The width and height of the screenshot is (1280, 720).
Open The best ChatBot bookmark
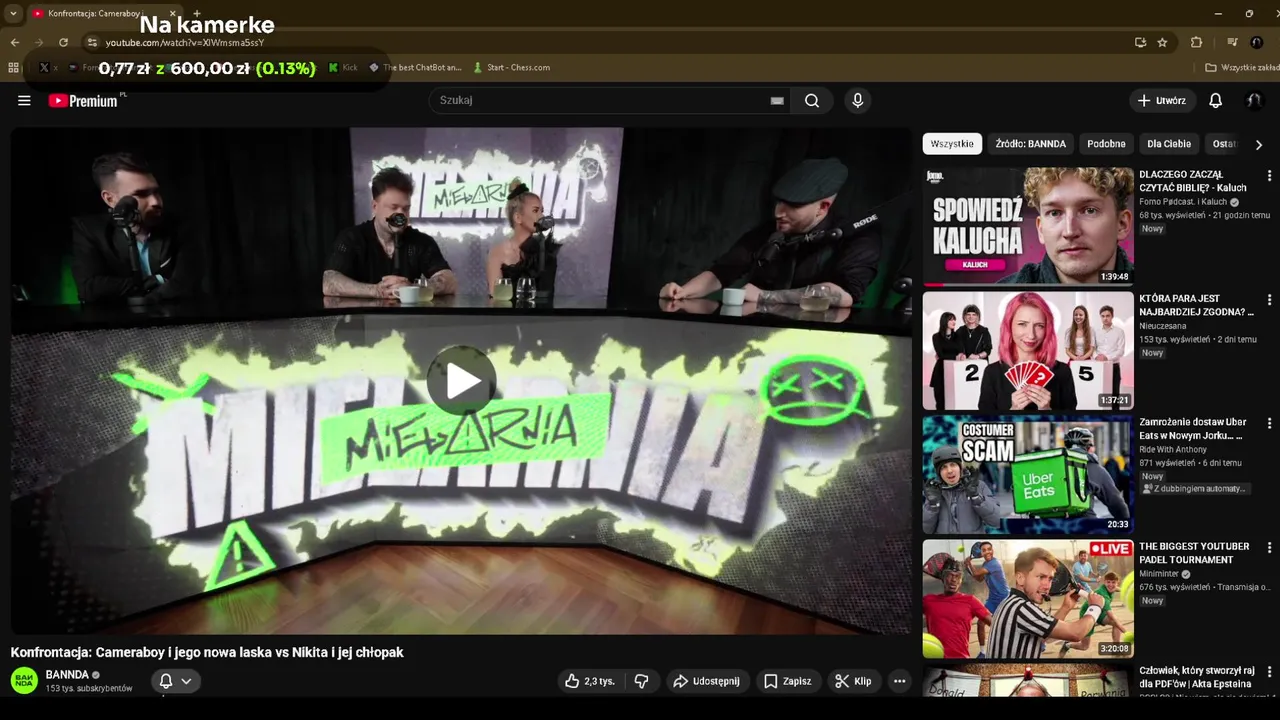pos(415,67)
